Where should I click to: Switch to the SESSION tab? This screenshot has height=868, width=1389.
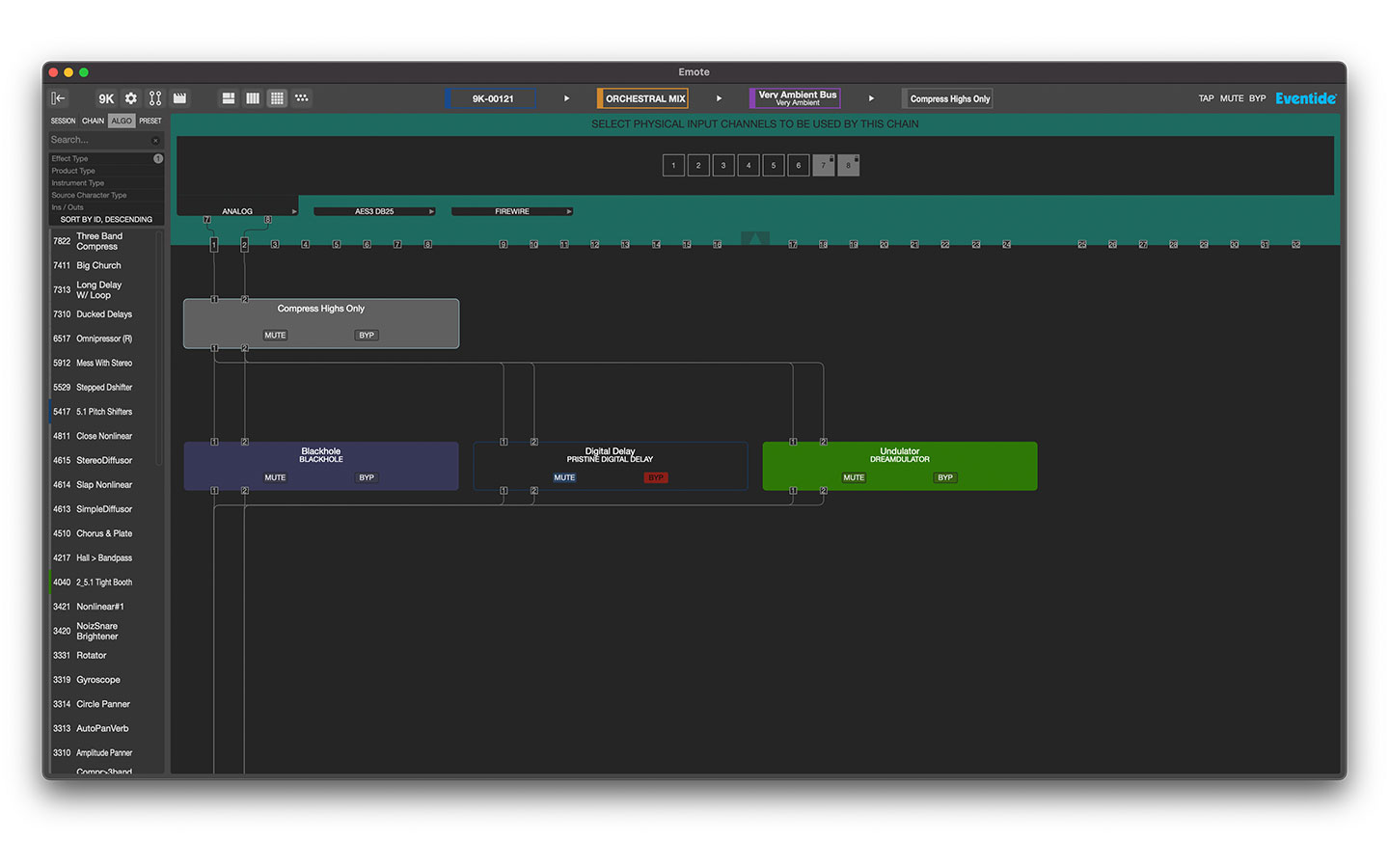63,121
